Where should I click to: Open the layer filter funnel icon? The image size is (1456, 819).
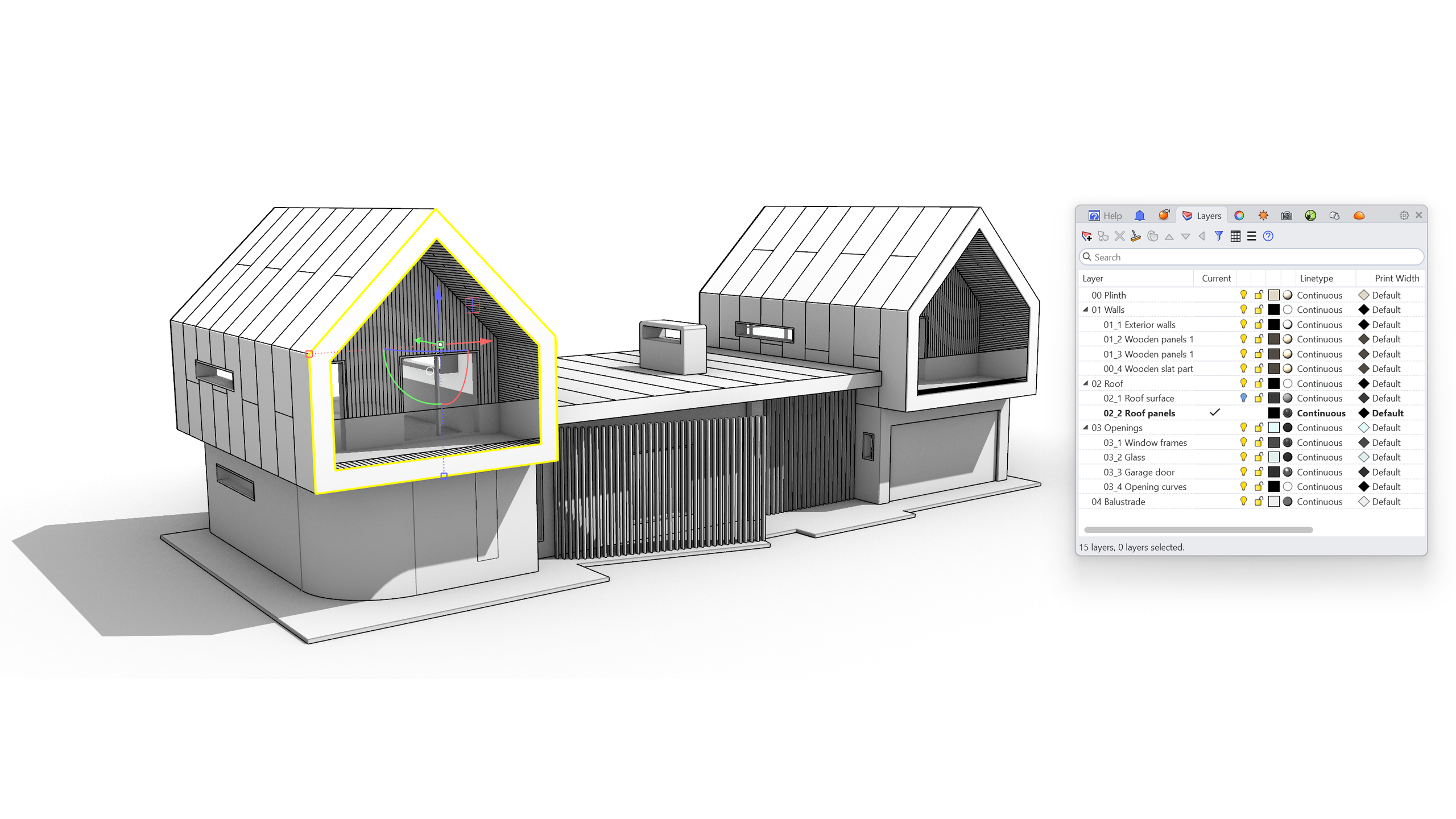pos(1219,236)
